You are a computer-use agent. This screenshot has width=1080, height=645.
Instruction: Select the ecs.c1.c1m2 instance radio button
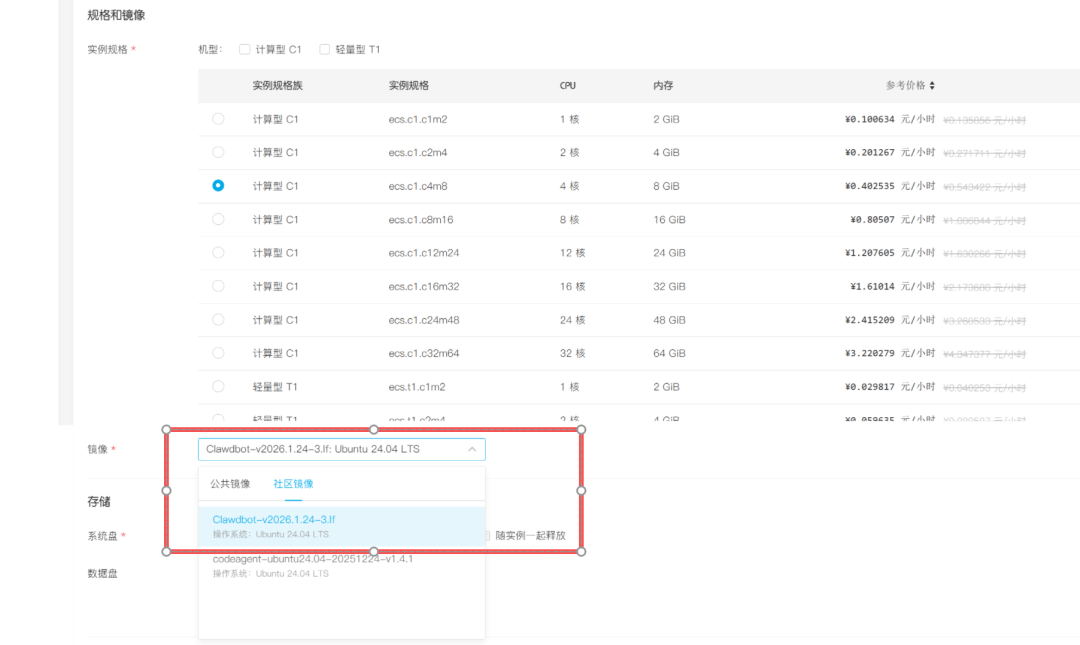(218, 119)
